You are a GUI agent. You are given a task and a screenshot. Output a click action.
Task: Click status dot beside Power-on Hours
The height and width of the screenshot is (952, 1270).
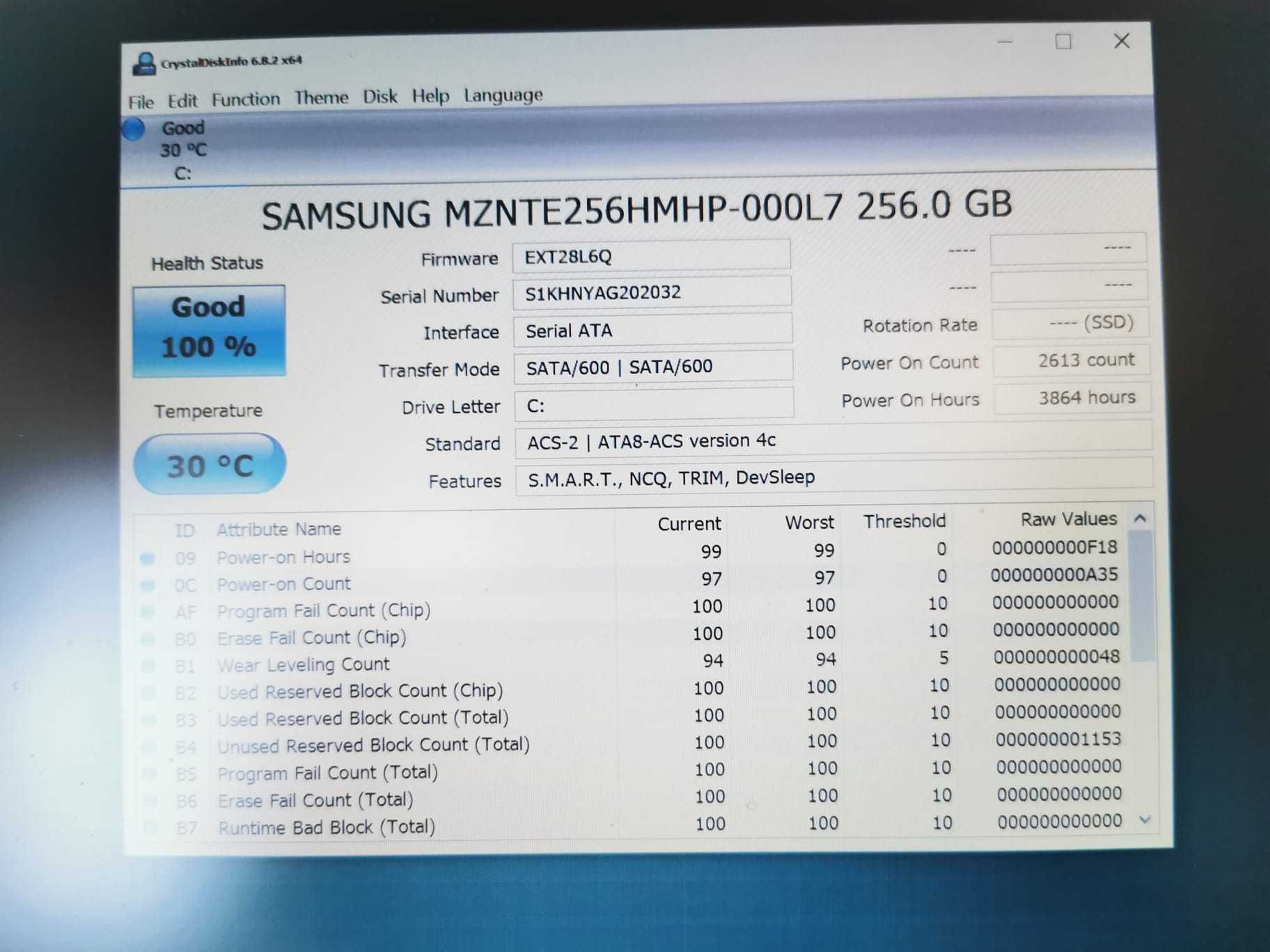(147, 558)
